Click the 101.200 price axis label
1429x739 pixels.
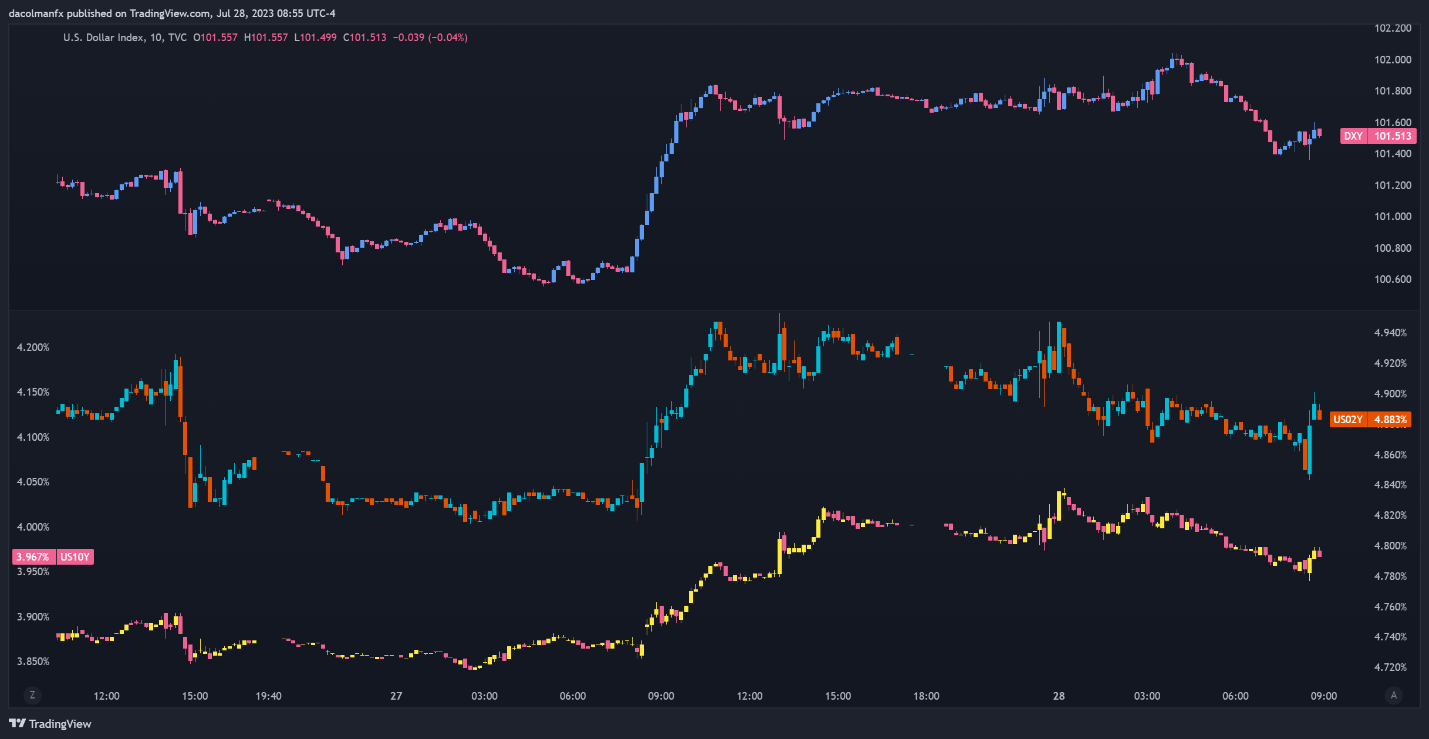coord(1393,185)
